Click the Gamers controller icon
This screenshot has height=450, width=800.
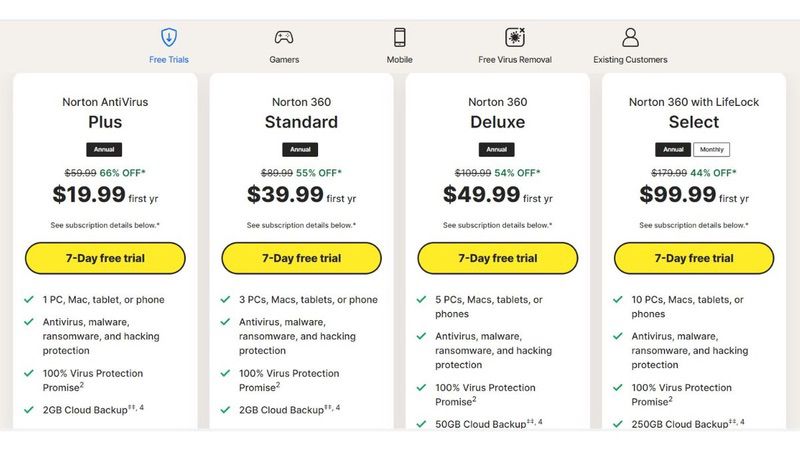pyautogui.click(x=284, y=37)
